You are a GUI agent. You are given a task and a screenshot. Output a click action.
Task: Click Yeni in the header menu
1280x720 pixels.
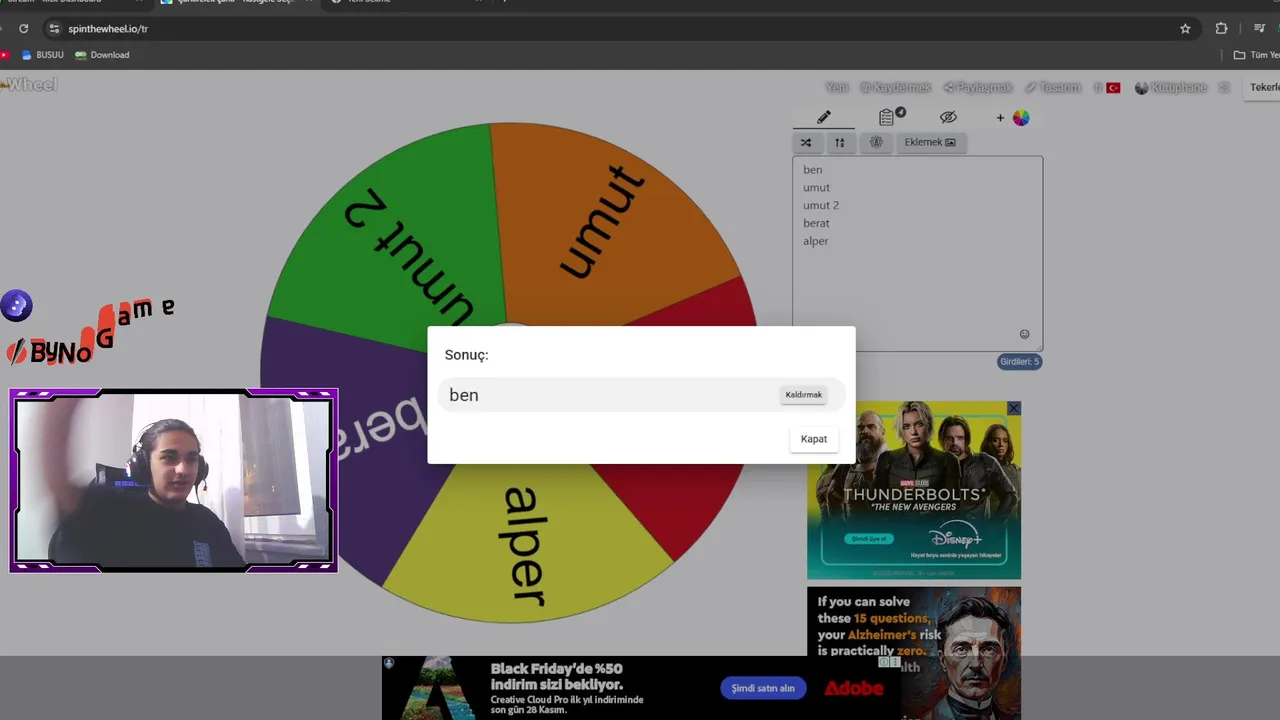(836, 88)
